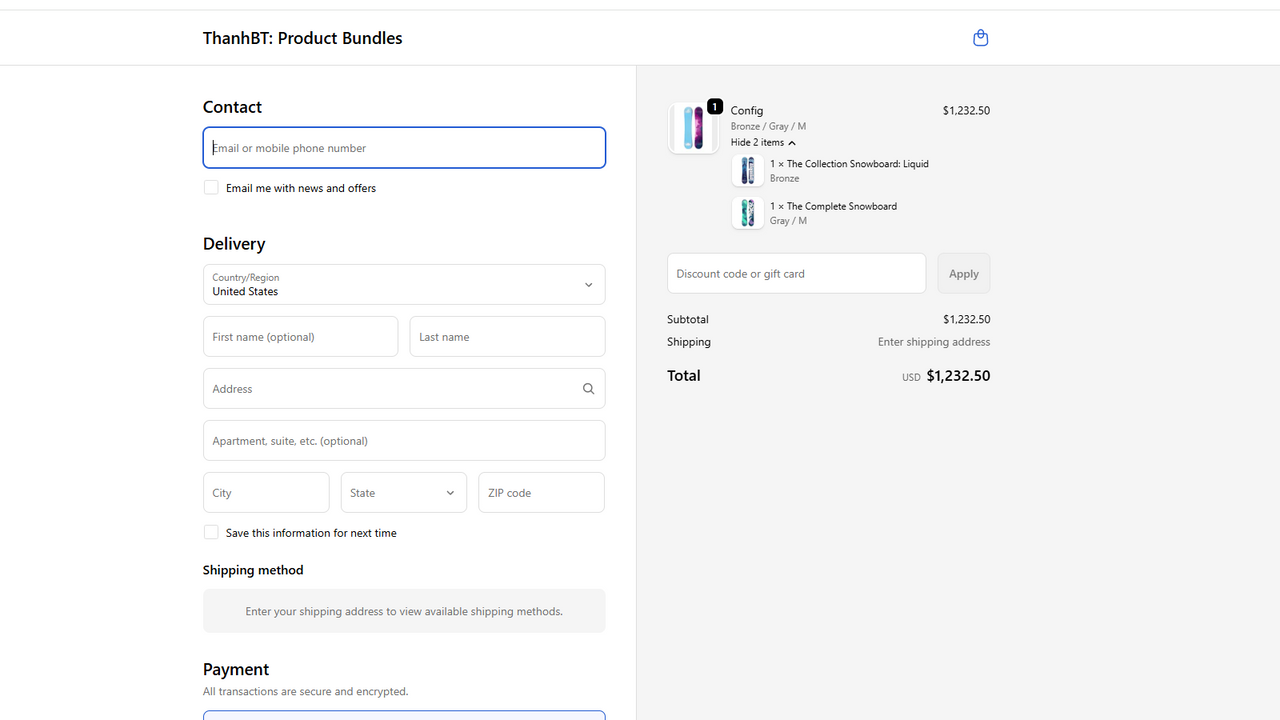
Task: Click the Country/Region chevron arrow
Action: 588,285
